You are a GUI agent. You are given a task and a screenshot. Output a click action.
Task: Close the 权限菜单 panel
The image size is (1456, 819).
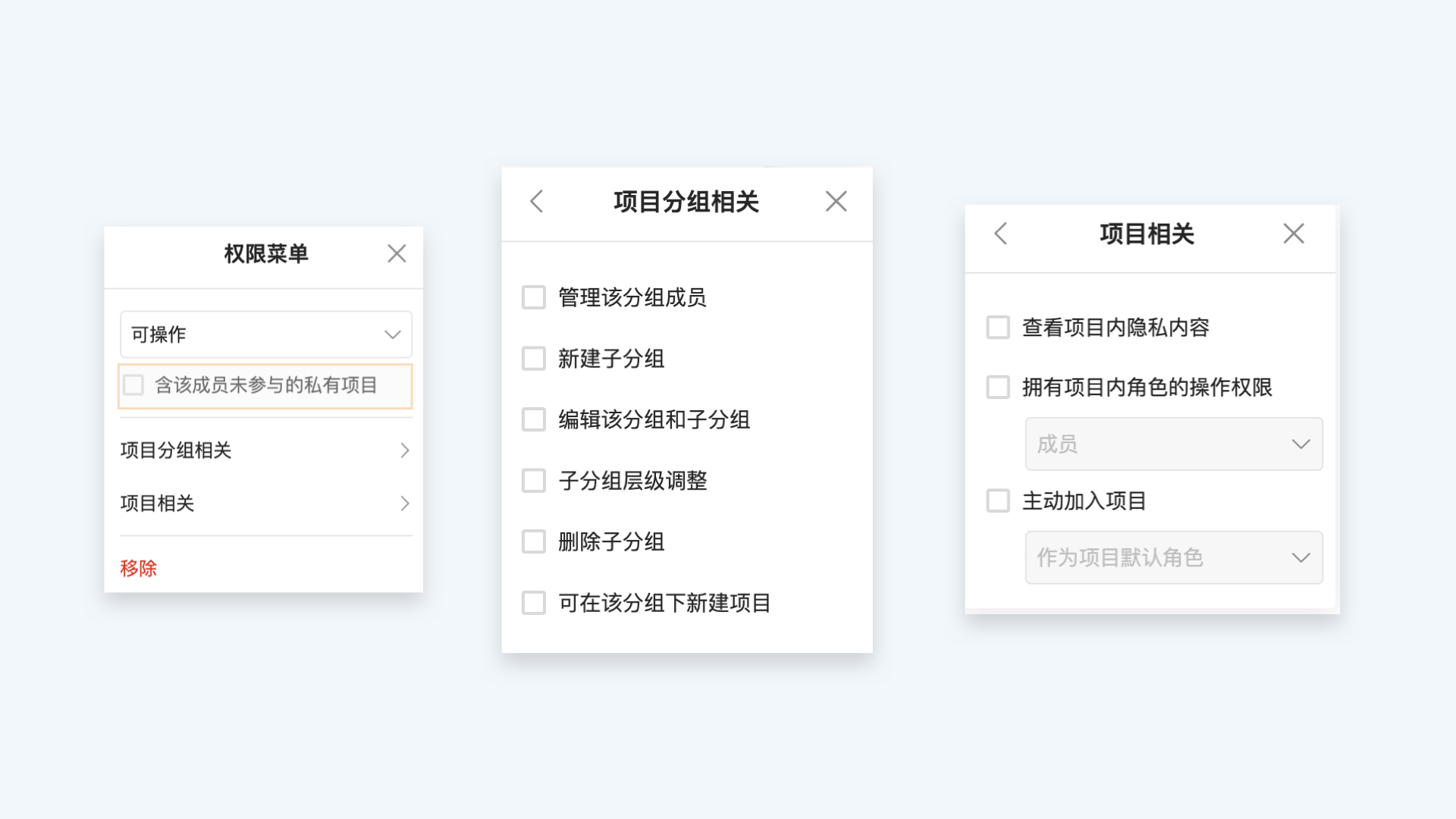click(x=397, y=253)
